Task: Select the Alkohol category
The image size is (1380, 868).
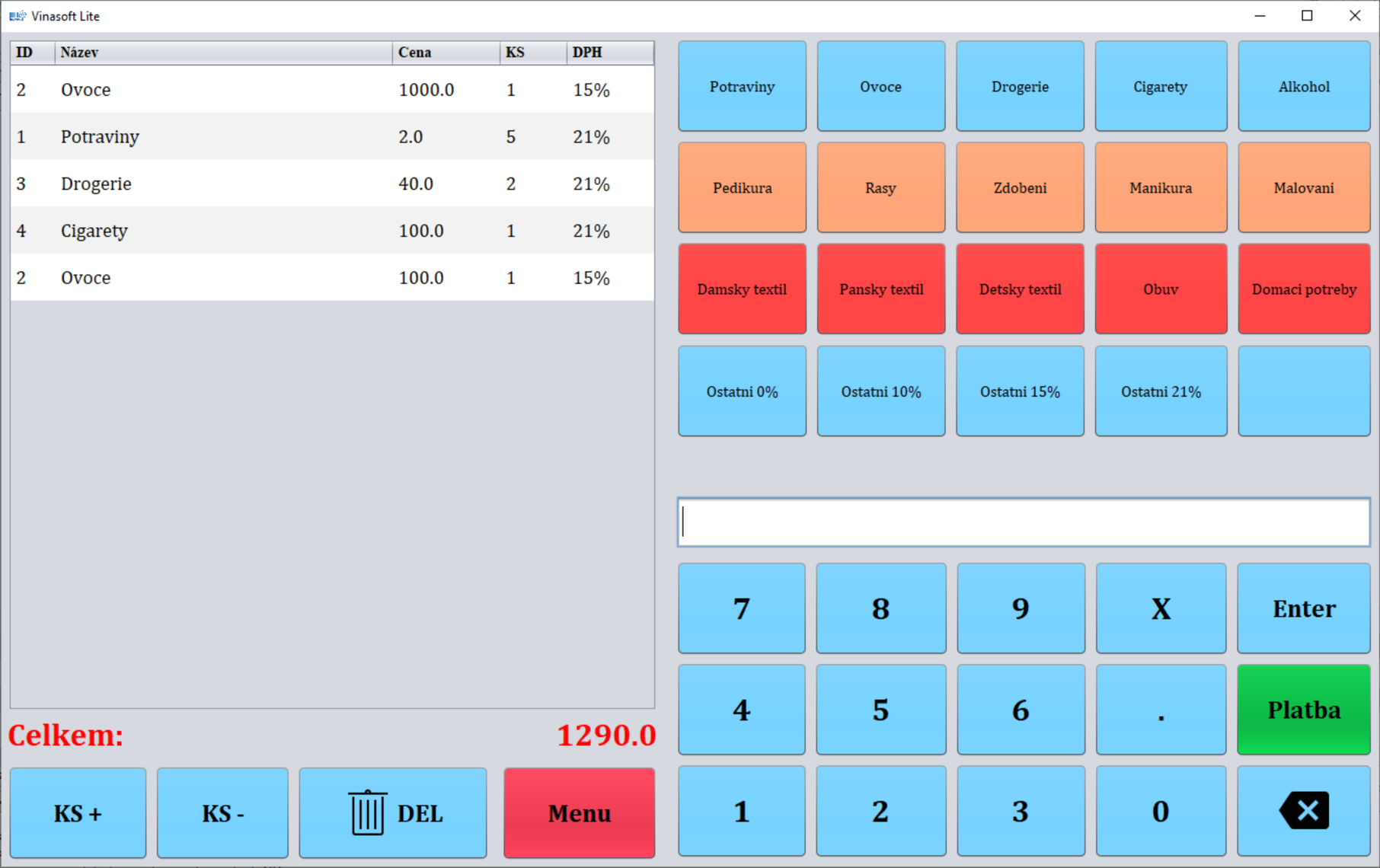Action: click(x=1304, y=86)
